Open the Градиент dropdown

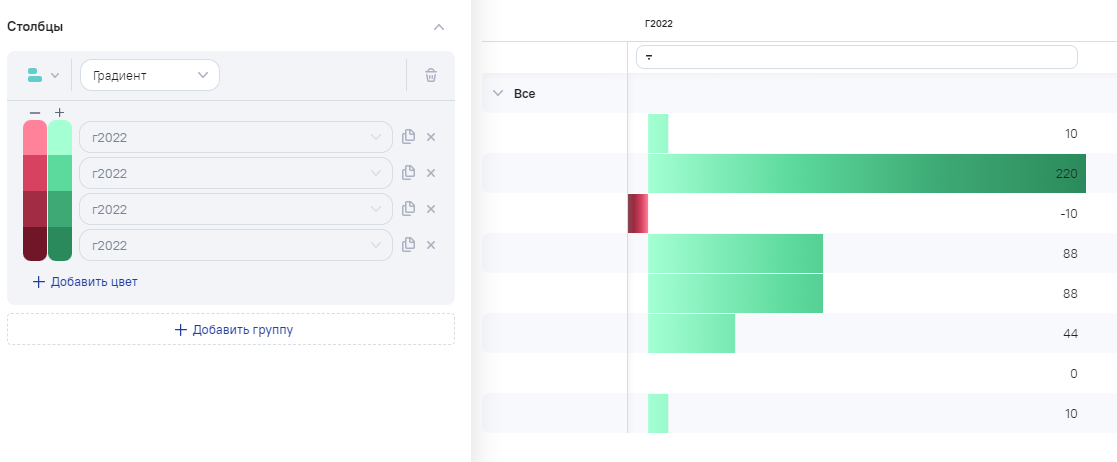click(x=149, y=75)
